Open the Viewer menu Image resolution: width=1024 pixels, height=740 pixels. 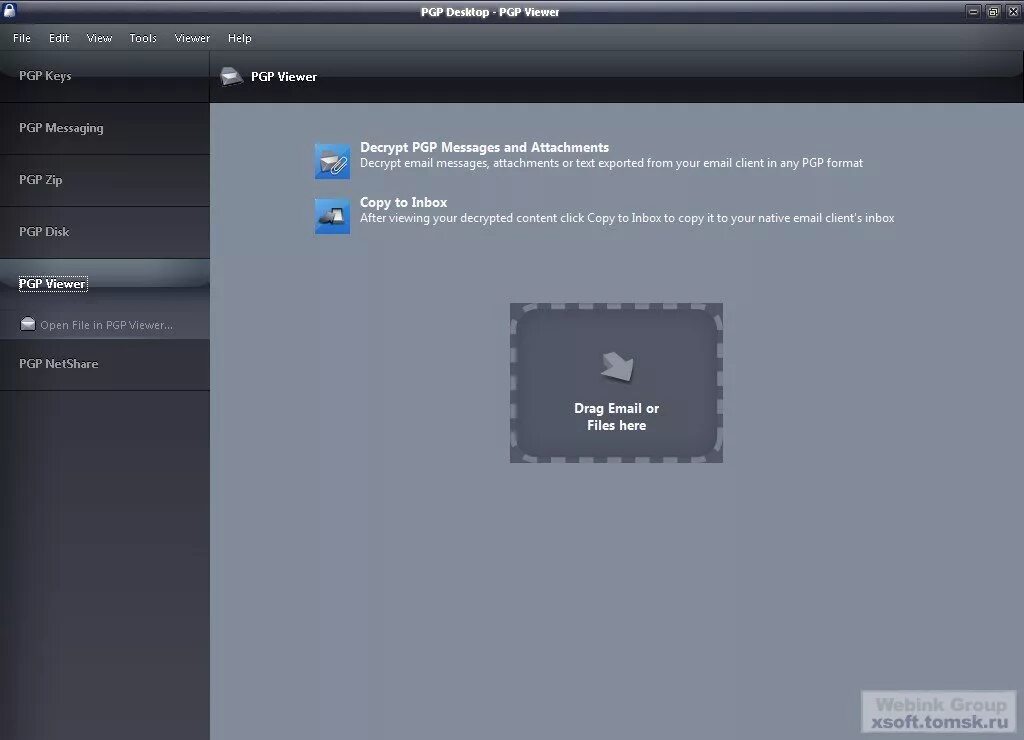click(x=192, y=38)
